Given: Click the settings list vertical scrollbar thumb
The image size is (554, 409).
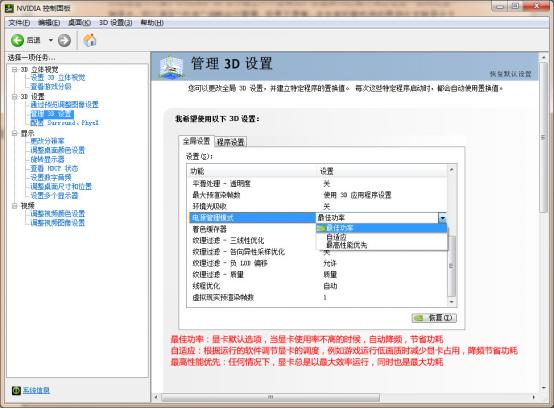Looking at the screenshot, I should click(x=452, y=266).
